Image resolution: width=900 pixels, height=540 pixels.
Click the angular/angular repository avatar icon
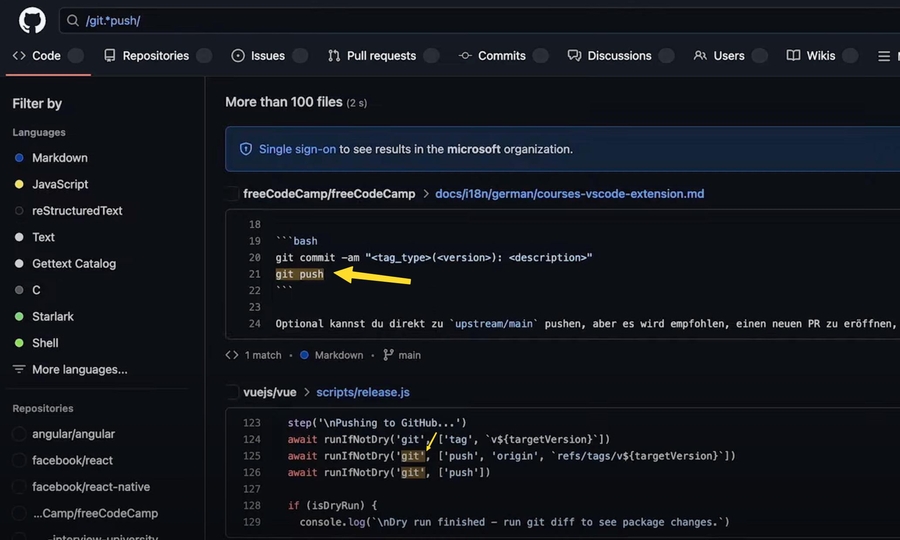19,434
